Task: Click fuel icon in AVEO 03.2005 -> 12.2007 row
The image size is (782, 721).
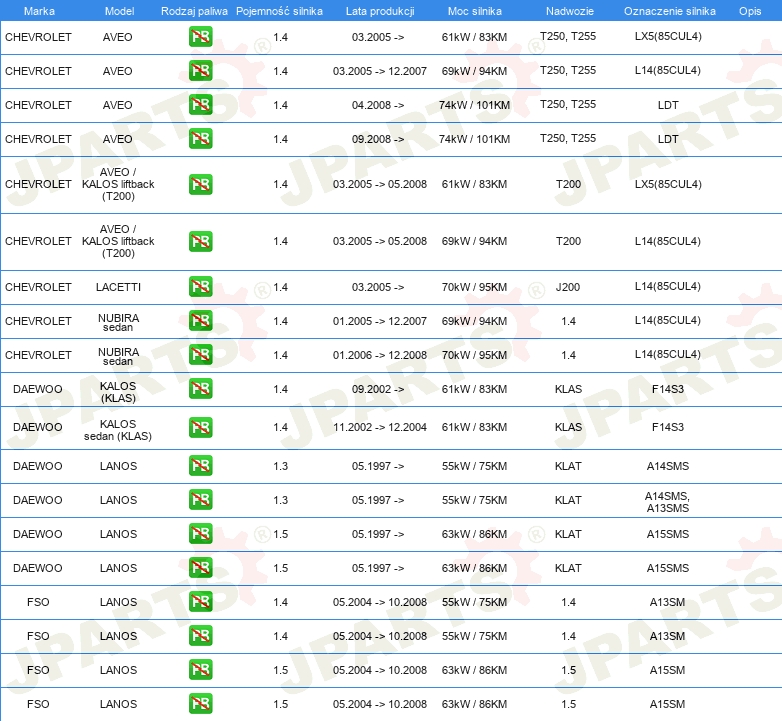Action: 200,71
